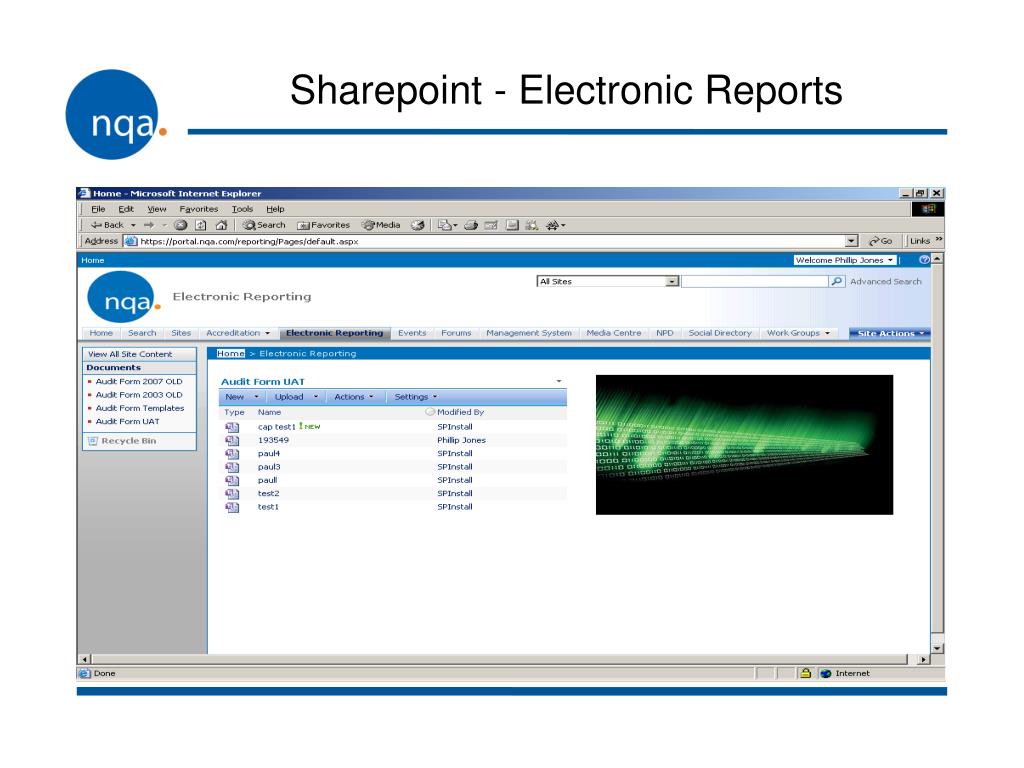Open Audit Form Templates library

click(140, 408)
